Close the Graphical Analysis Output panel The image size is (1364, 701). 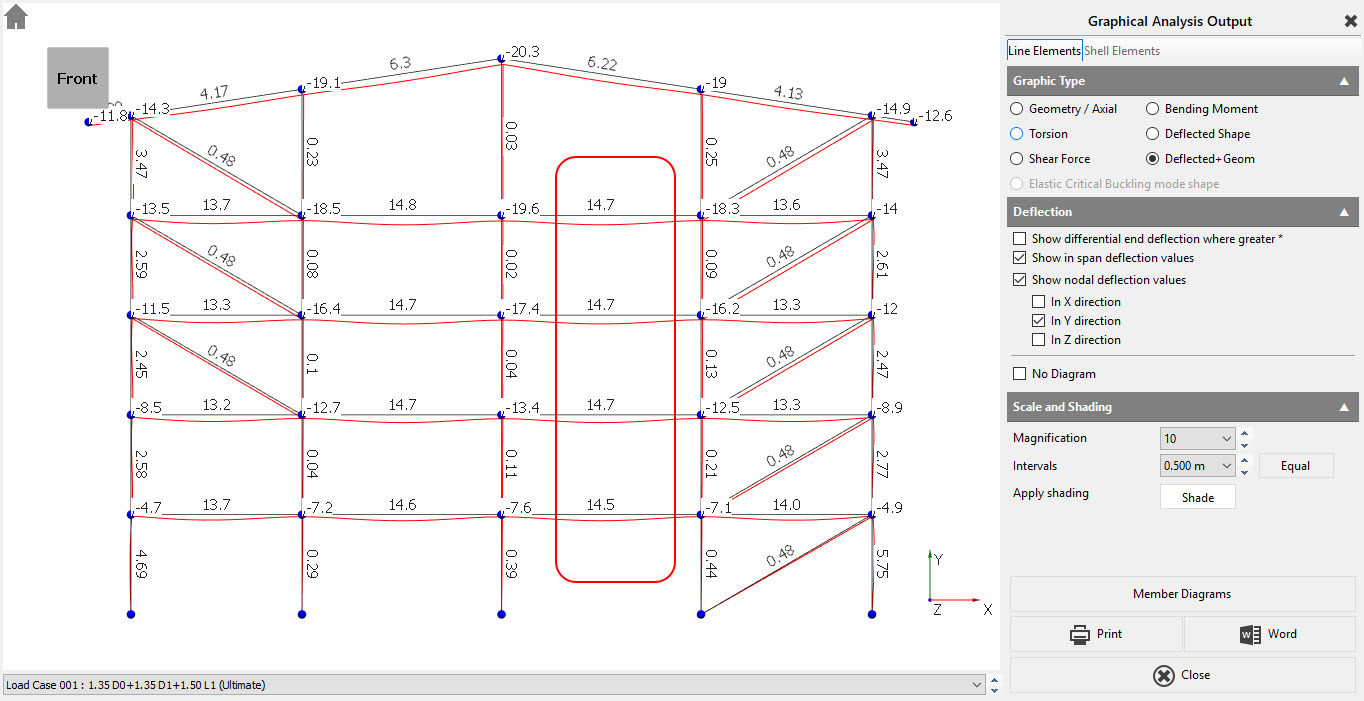click(1350, 21)
